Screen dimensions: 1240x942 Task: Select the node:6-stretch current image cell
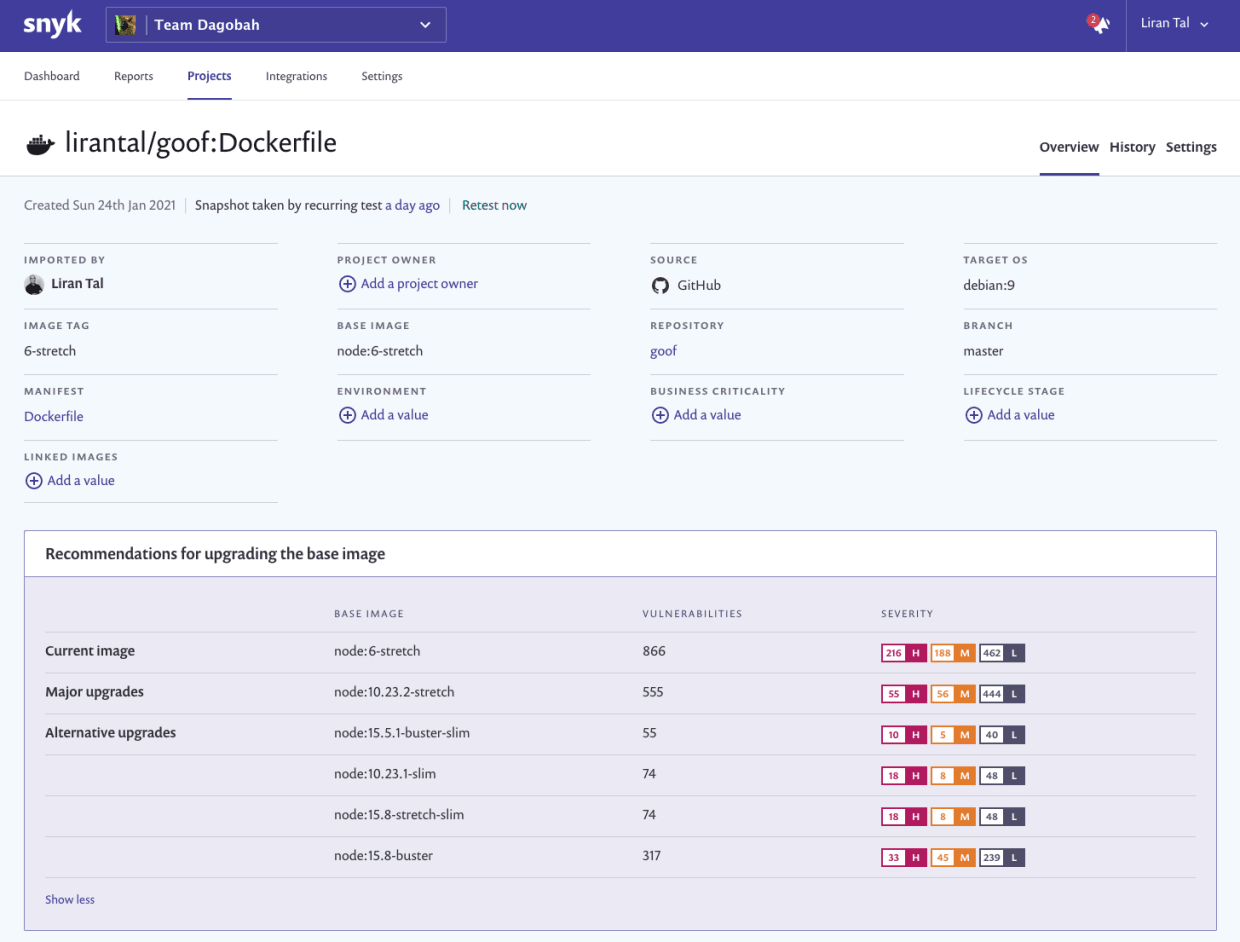coord(377,651)
